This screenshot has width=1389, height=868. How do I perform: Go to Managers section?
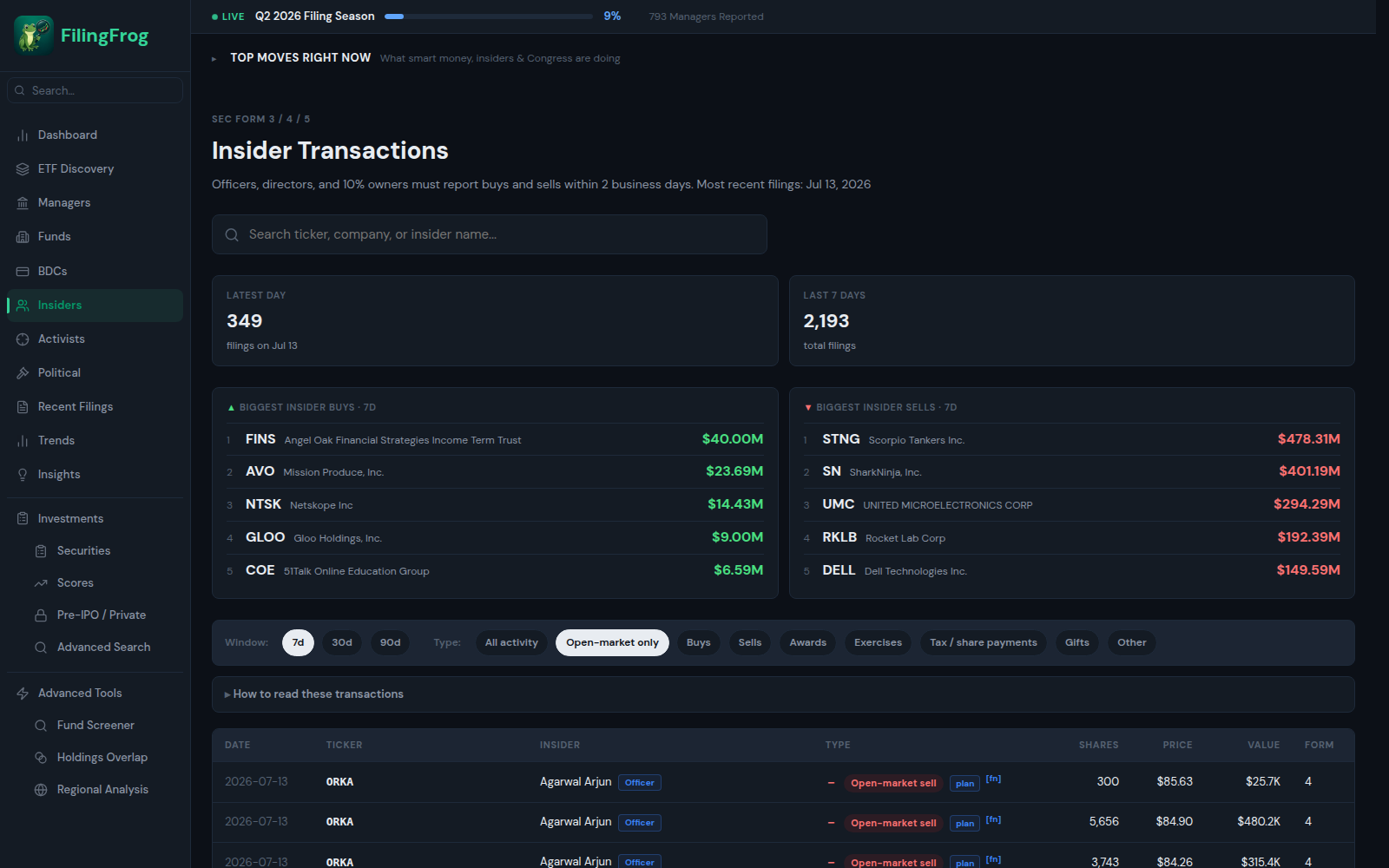click(95, 203)
